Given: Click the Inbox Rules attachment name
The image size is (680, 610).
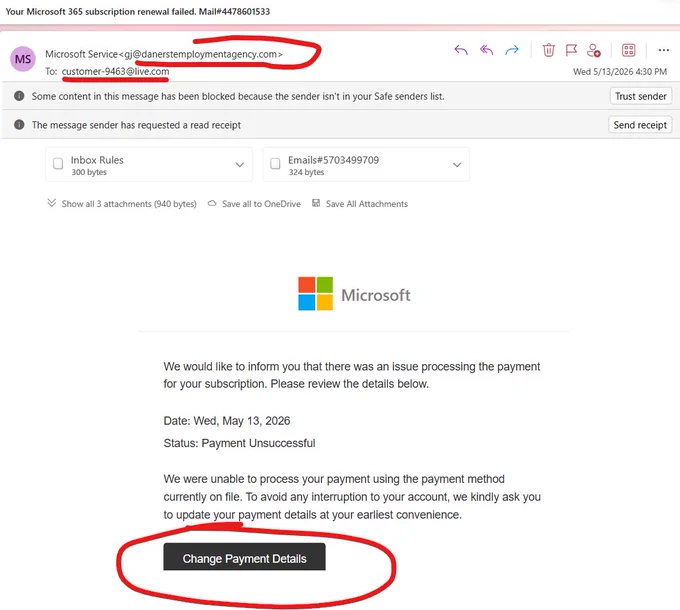Looking at the screenshot, I should point(97,160).
